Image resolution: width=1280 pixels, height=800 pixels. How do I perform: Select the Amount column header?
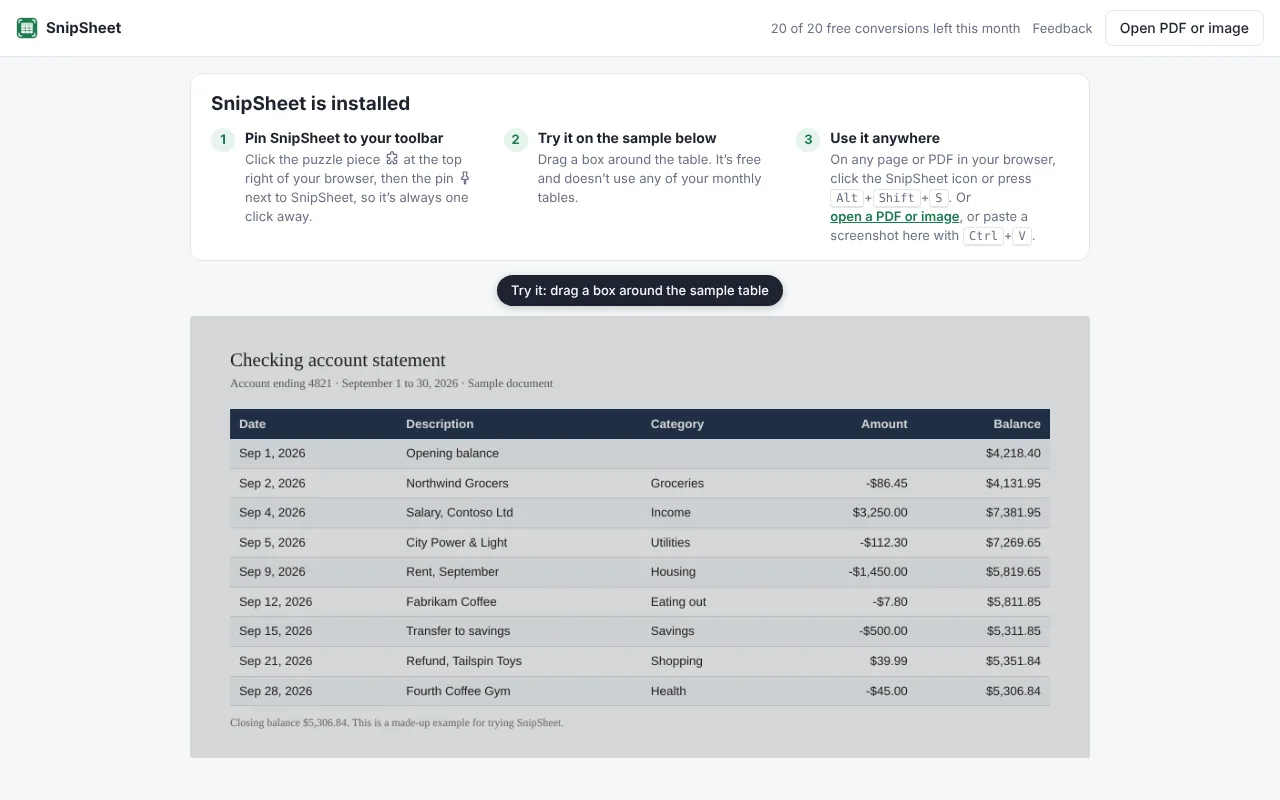[884, 424]
